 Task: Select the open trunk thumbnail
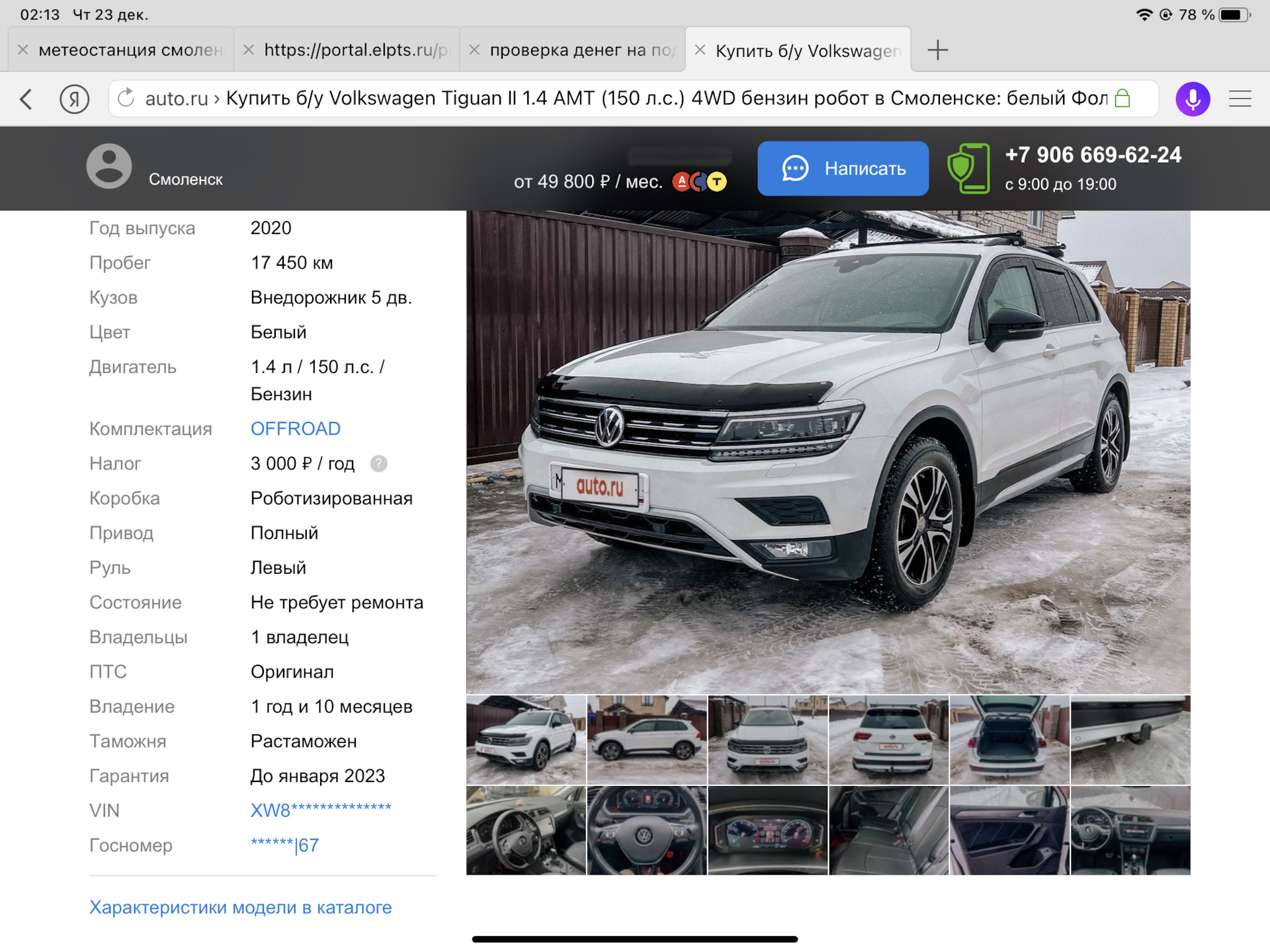coord(1009,740)
